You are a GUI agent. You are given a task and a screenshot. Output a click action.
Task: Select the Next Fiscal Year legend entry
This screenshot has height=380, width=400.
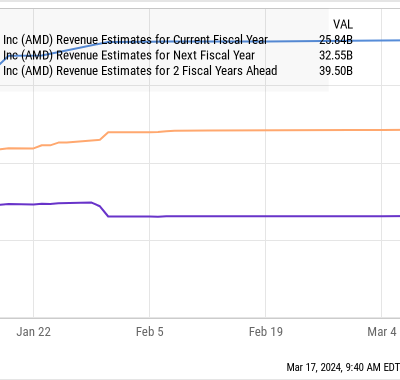tap(129, 55)
